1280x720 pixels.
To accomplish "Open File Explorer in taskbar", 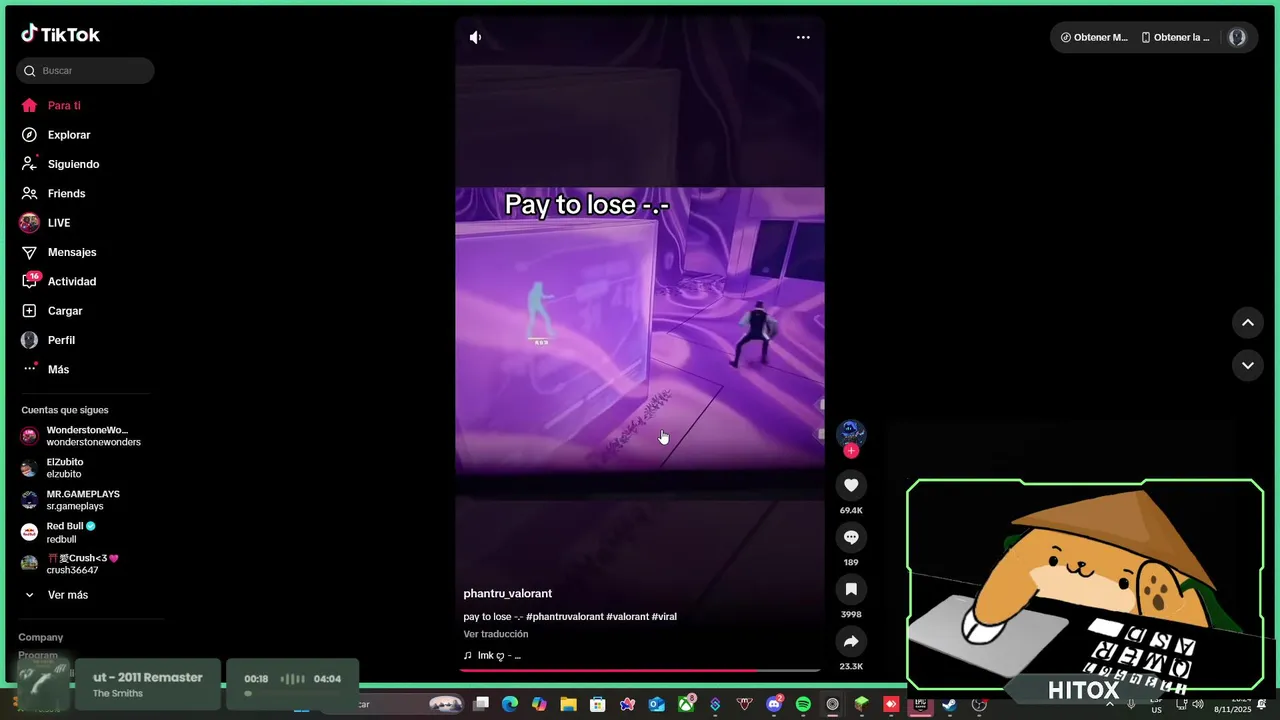I will 568,704.
